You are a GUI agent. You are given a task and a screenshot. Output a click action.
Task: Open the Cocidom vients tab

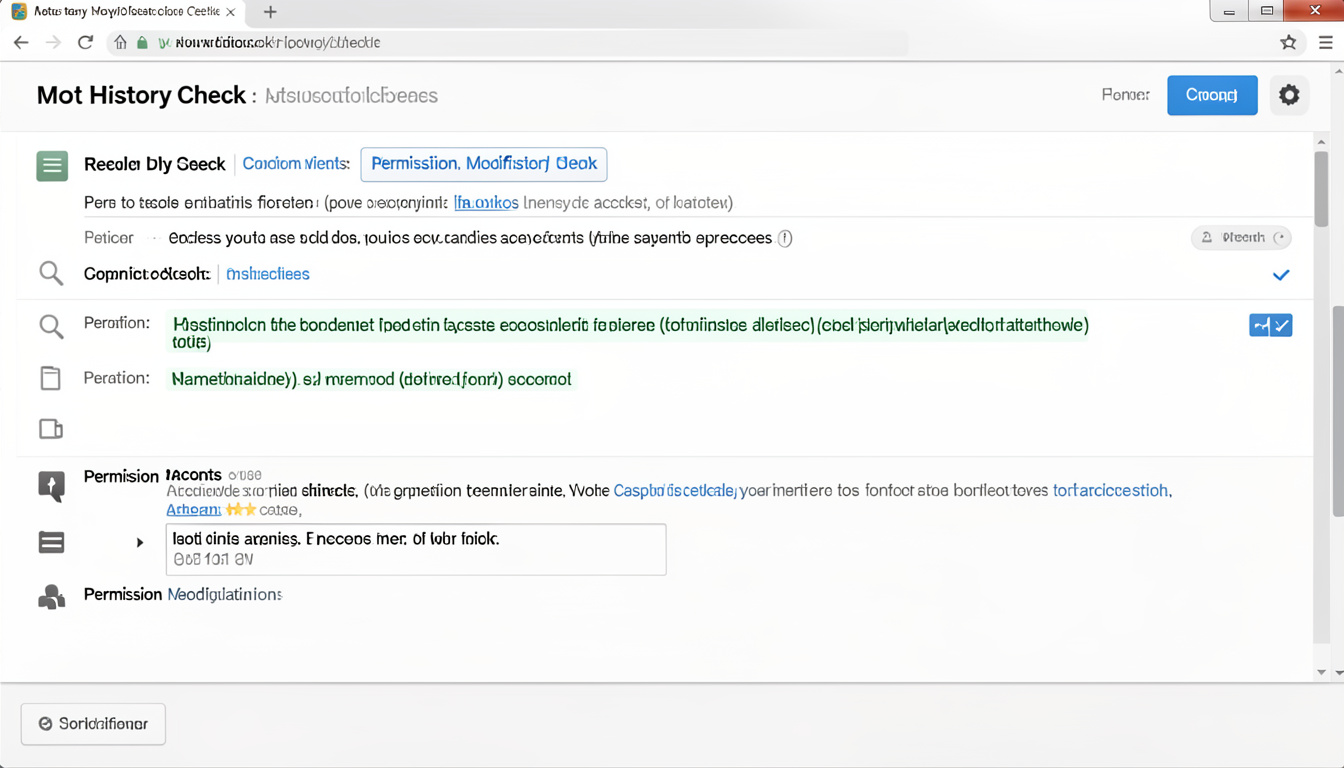pyautogui.click(x=296, y=164)
